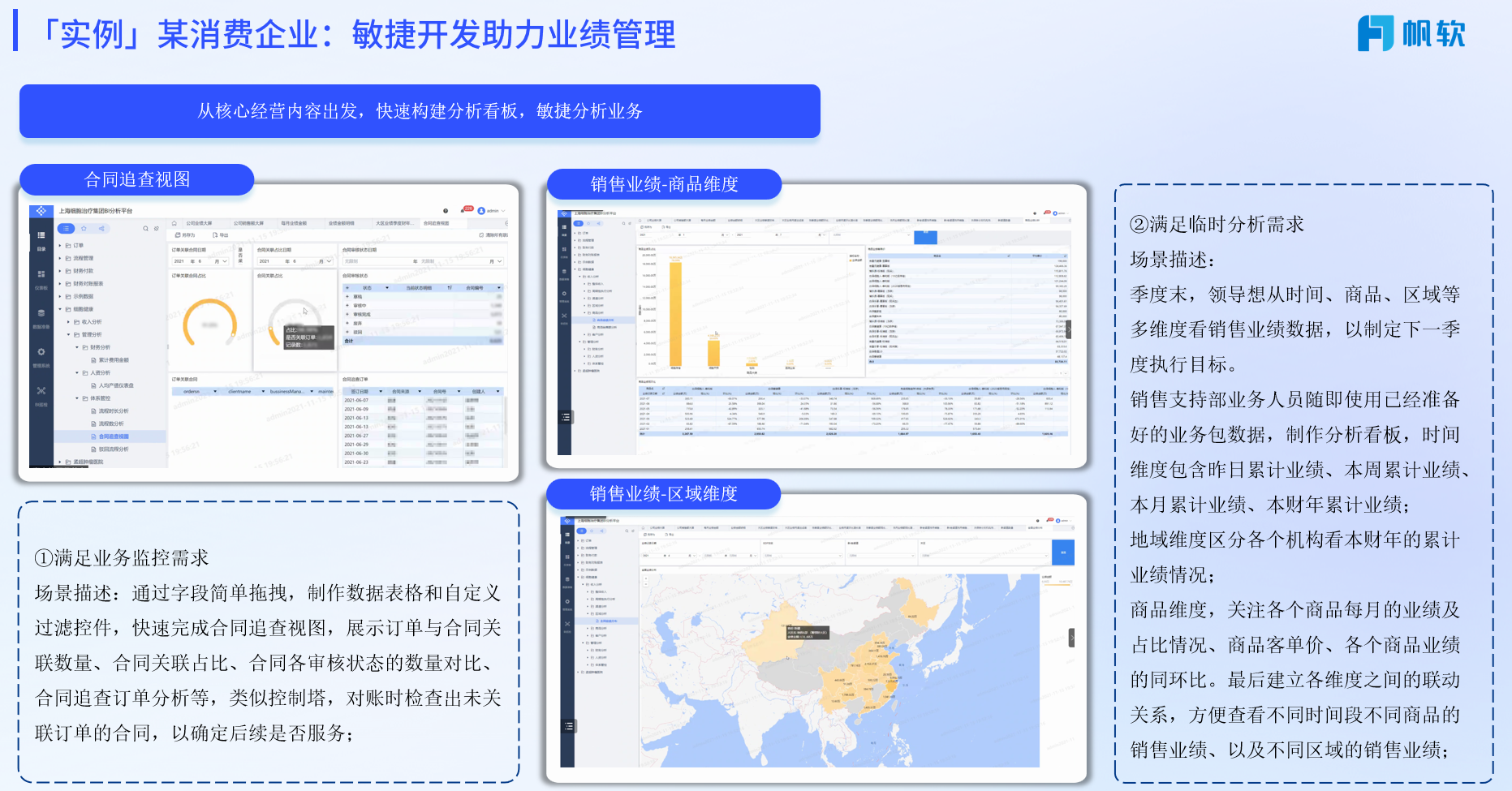Select the list view pill in contract view panel
The height and width of the screenshot is (791, 1512).
[67, 229]
